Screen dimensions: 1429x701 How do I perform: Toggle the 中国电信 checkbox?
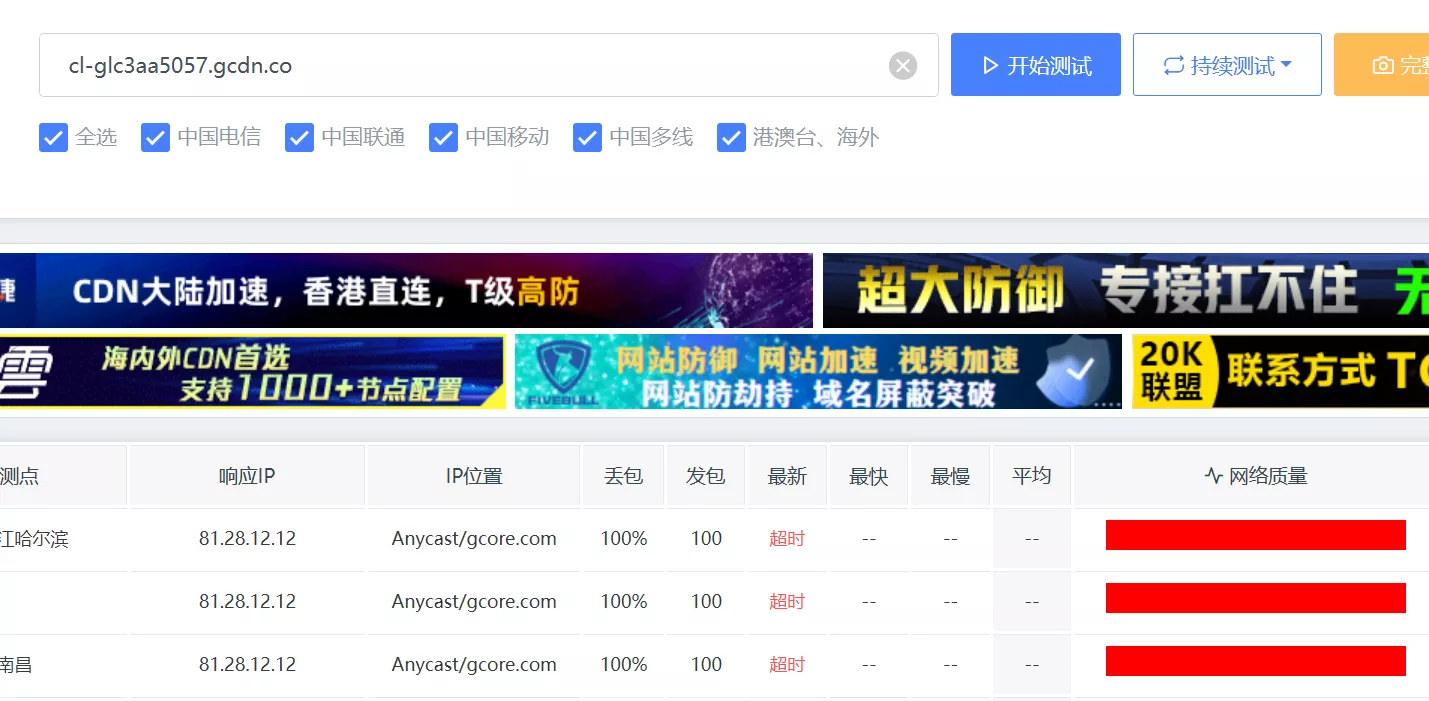click(x=155, y=138)
